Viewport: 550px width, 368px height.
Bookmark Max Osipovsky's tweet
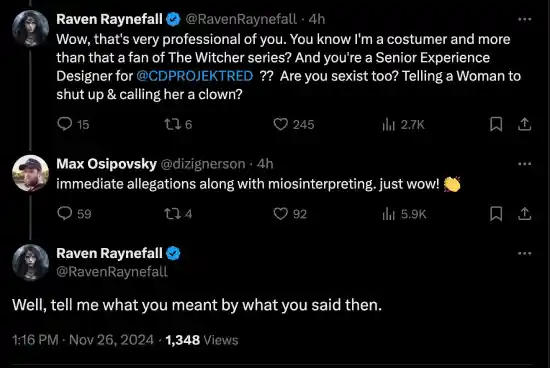[496, 214]
